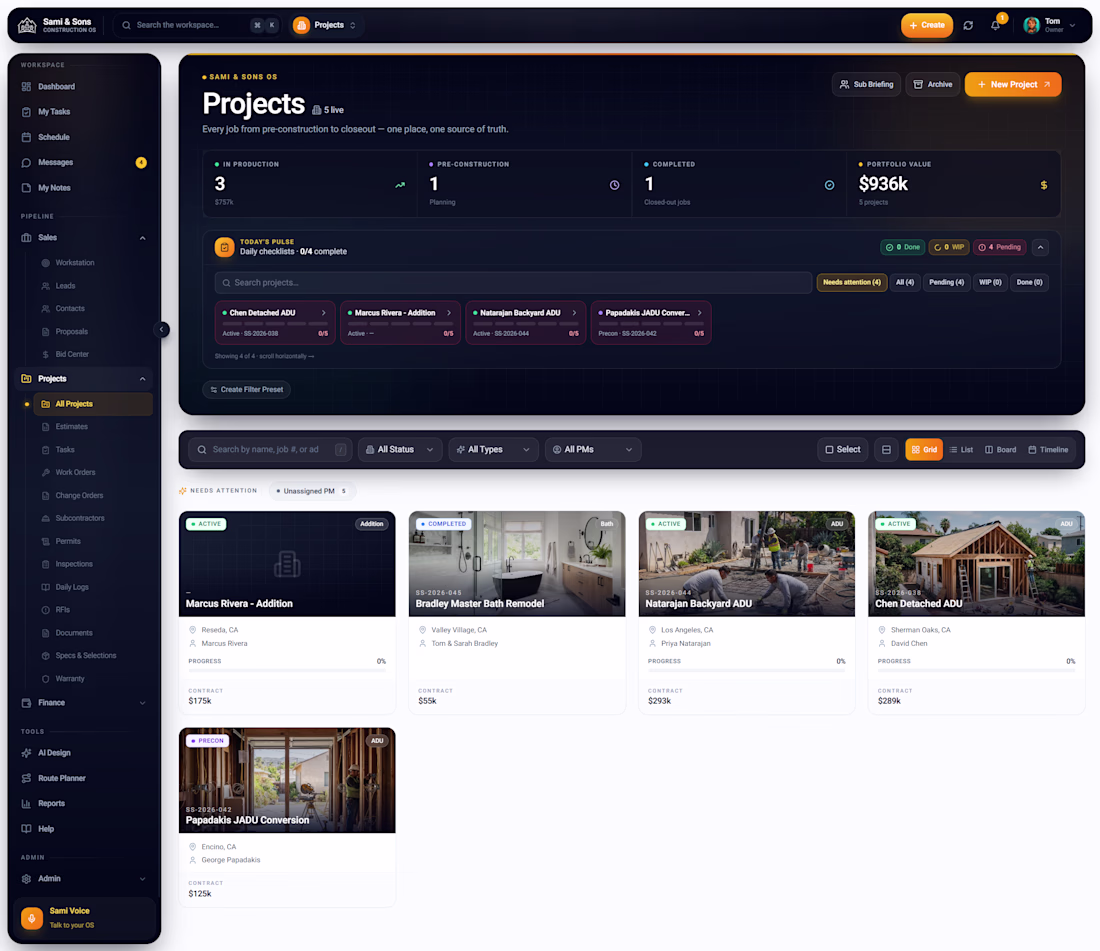Click the Sami Voice microphone icon
This screenshot has height=951, width=1100.
32,917
